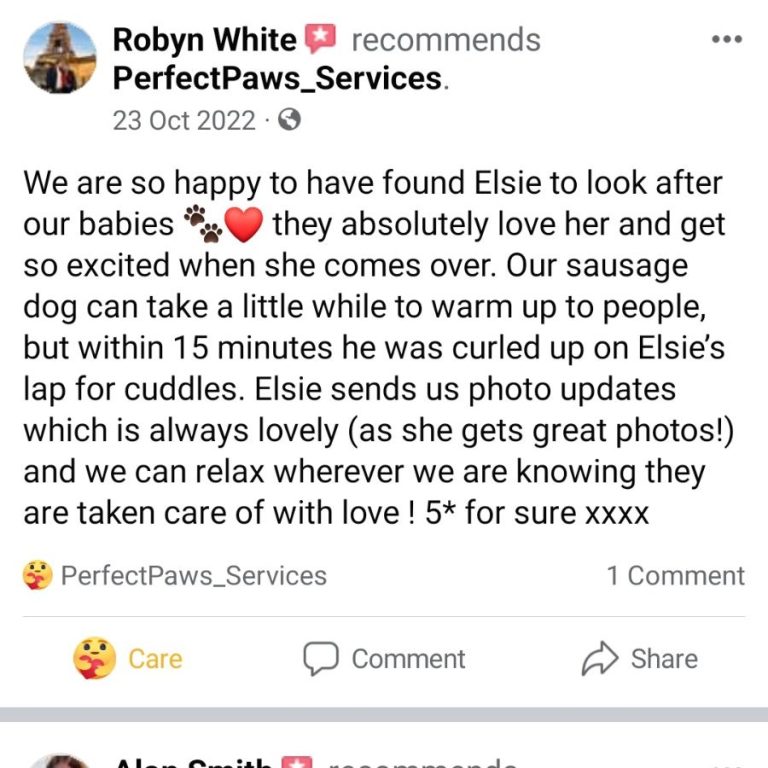
Task: Toggle the Care reaction button
Action: pos(127,658)
